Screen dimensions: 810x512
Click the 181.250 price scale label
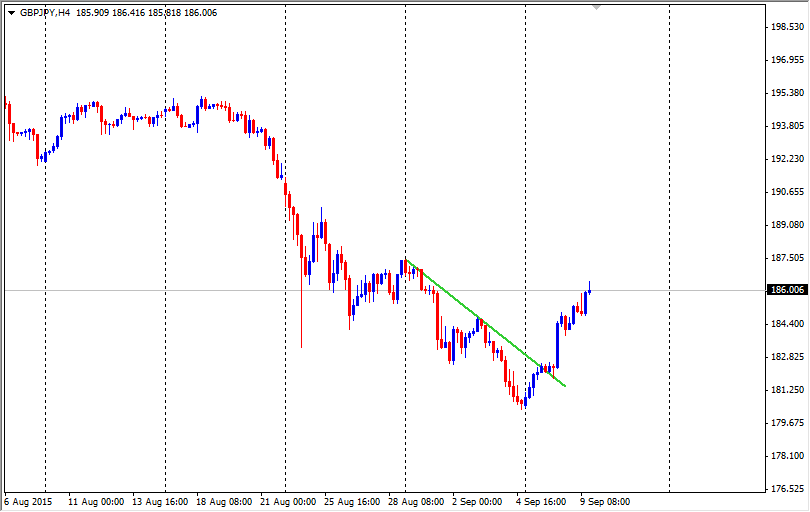coord(787,390)
